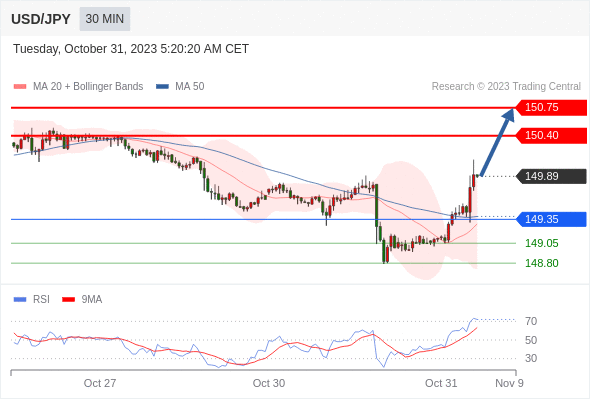Click the 'MA 20 + Bollinger Bands' legend label

pos(88,87)
